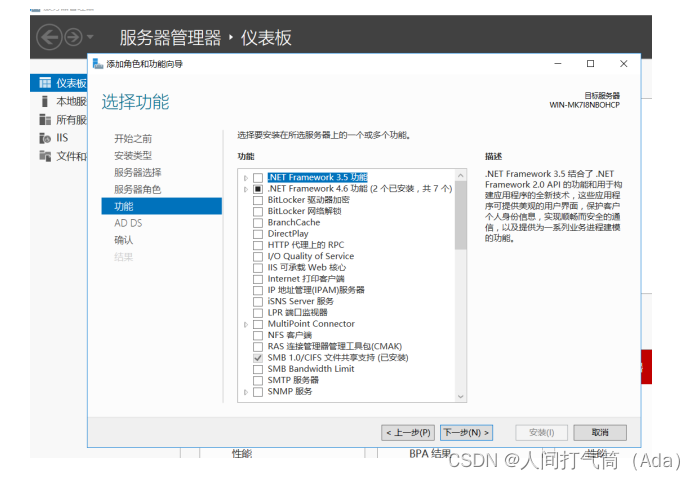This screenshot has width=696, height=480.
Task: Open IIS icon in left sidebar
Action: point(44,138)
